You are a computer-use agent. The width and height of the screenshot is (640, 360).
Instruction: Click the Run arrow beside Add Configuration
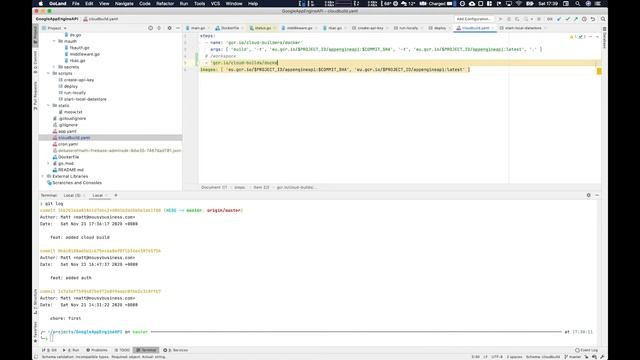[500, 19]
